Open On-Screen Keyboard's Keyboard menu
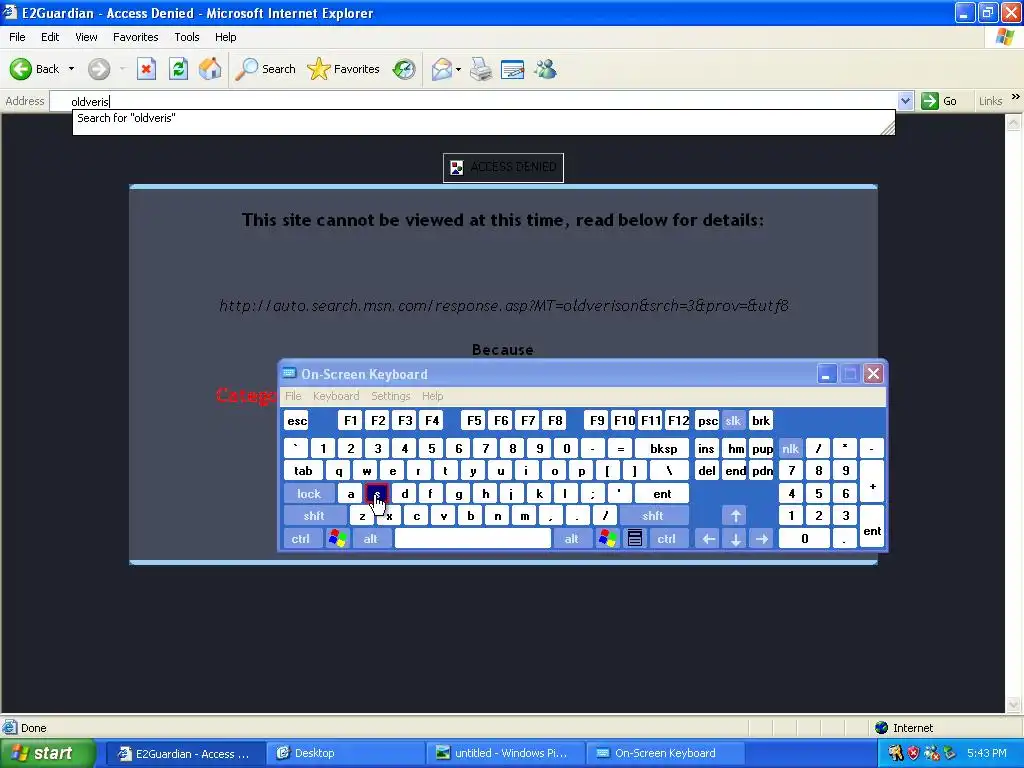The height and width of the screenshot is (768, 1024). [x=336, y=396]
